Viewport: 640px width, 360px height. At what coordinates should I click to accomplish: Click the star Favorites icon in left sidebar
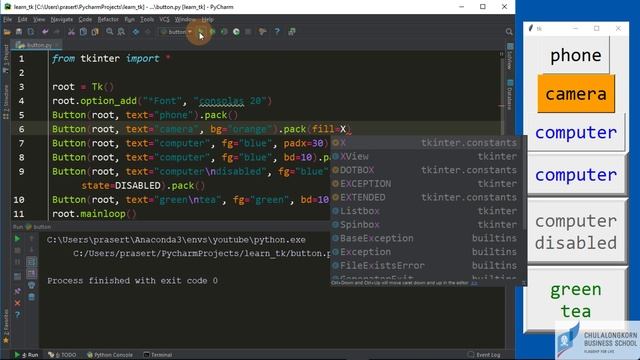click(6, 340)
